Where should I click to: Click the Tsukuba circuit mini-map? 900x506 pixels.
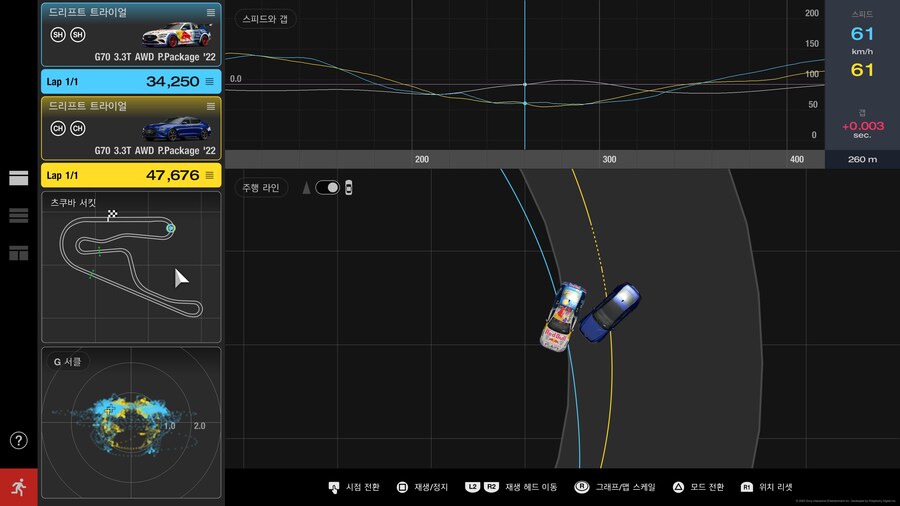pos(131,268)
